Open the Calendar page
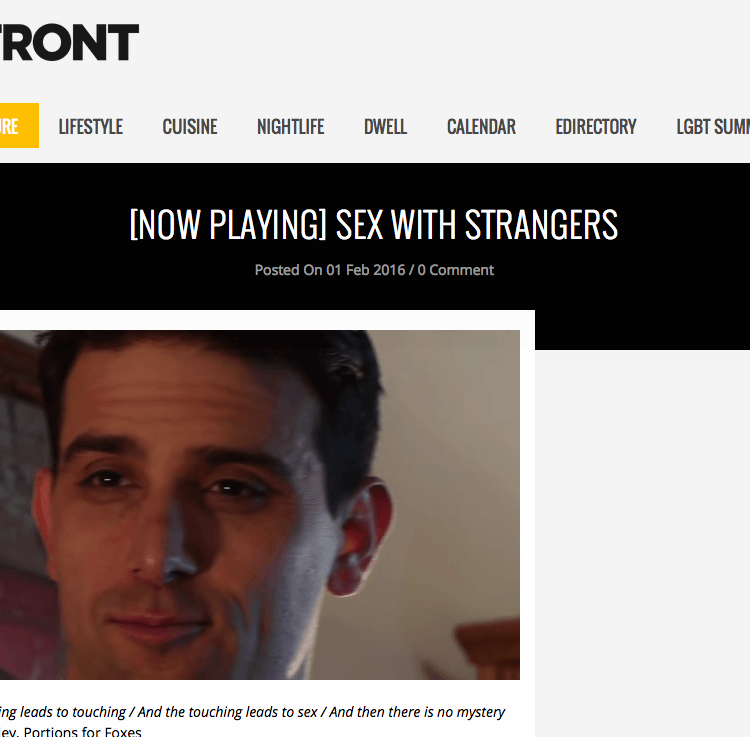 point(481,127)
